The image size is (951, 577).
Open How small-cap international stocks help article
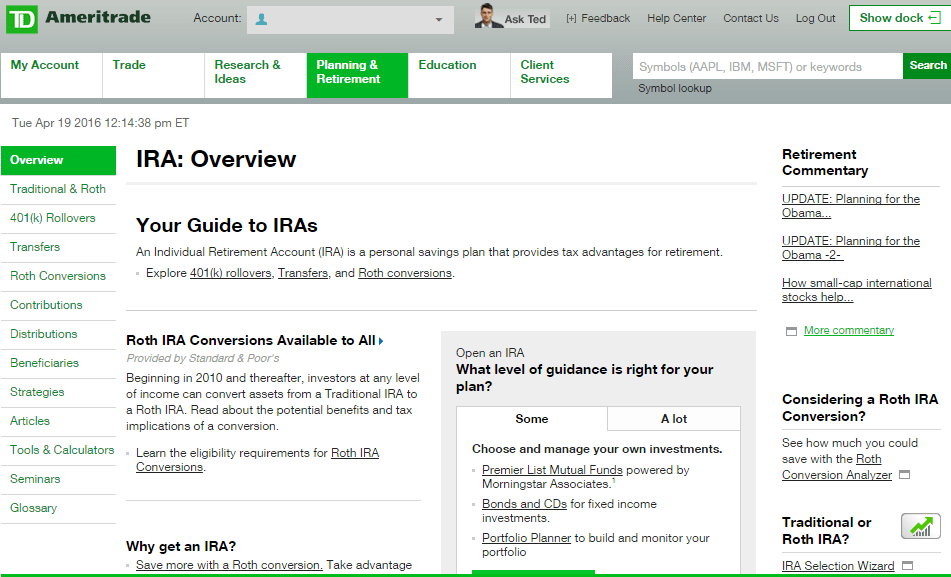(856, 289)
